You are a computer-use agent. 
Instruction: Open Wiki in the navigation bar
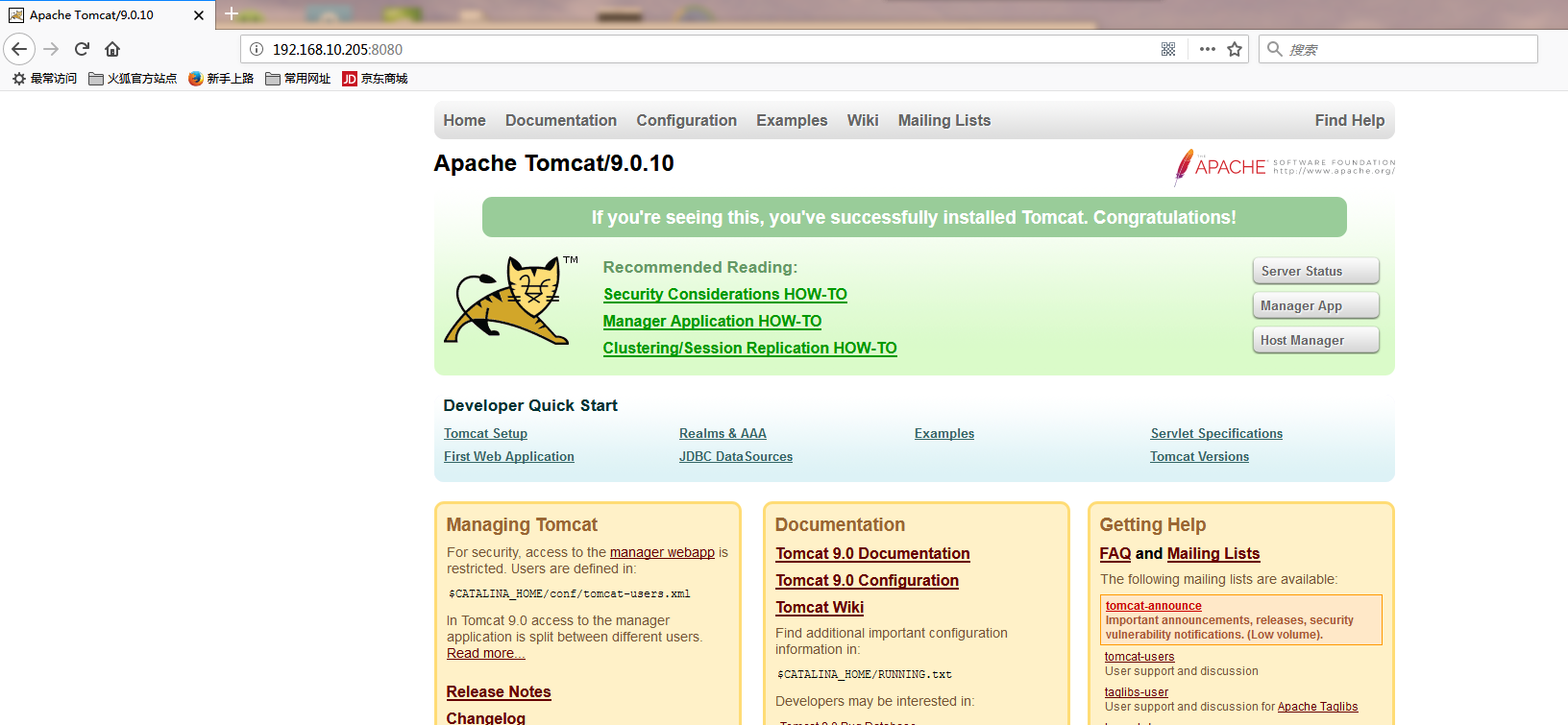tap(863, 120)
